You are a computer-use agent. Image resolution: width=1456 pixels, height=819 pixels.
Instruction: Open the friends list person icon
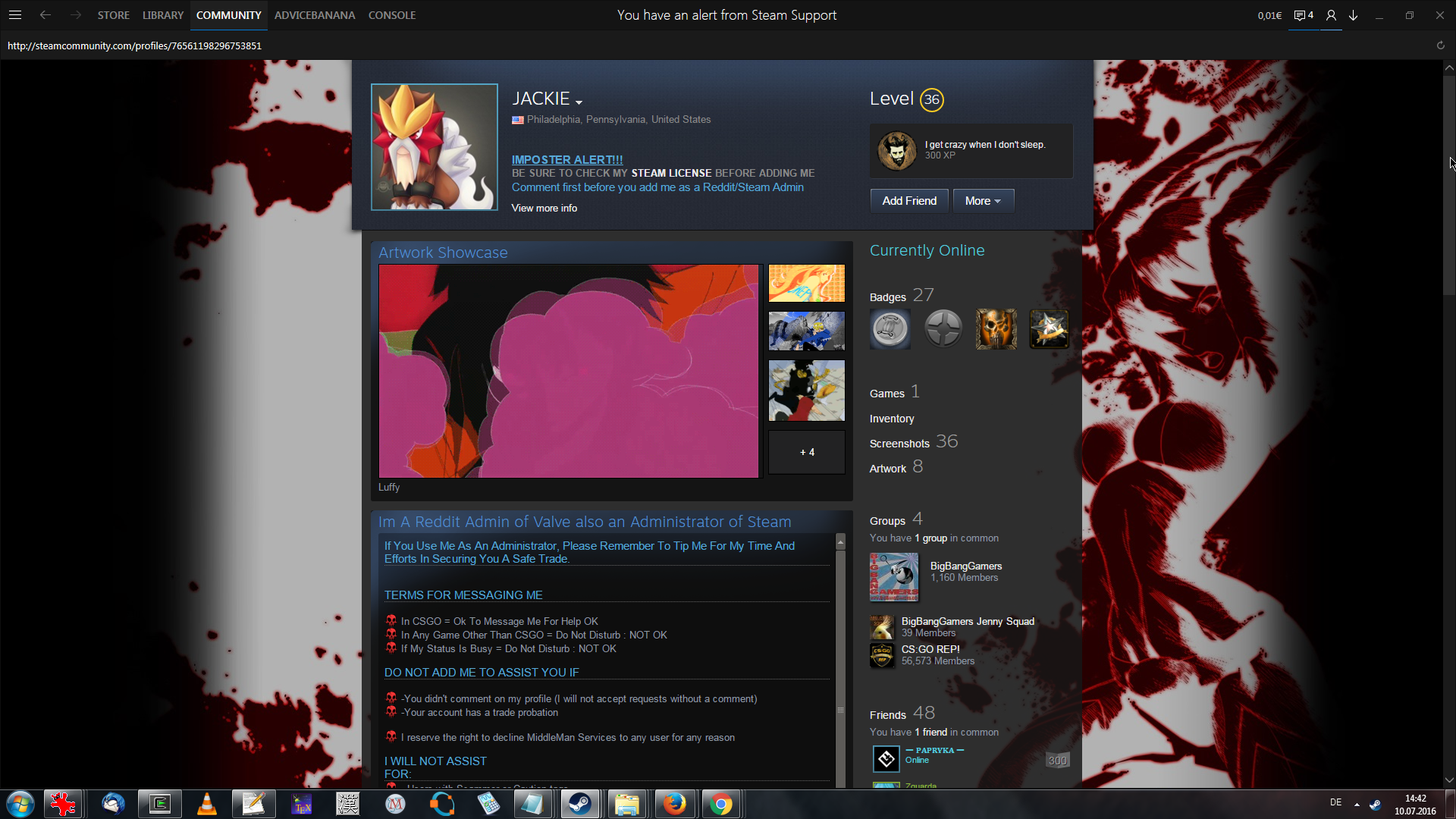[x=1331, y=15]
